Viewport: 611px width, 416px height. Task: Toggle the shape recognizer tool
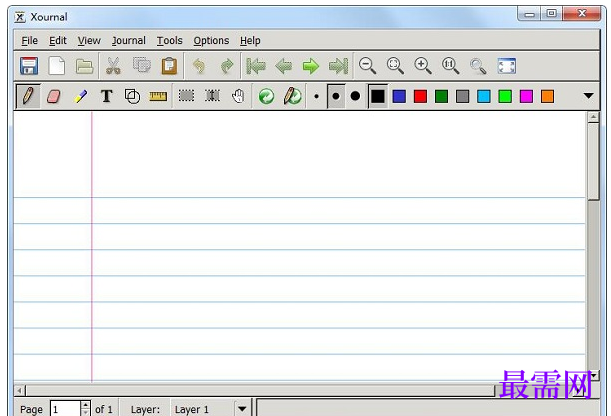click(132, 96)
